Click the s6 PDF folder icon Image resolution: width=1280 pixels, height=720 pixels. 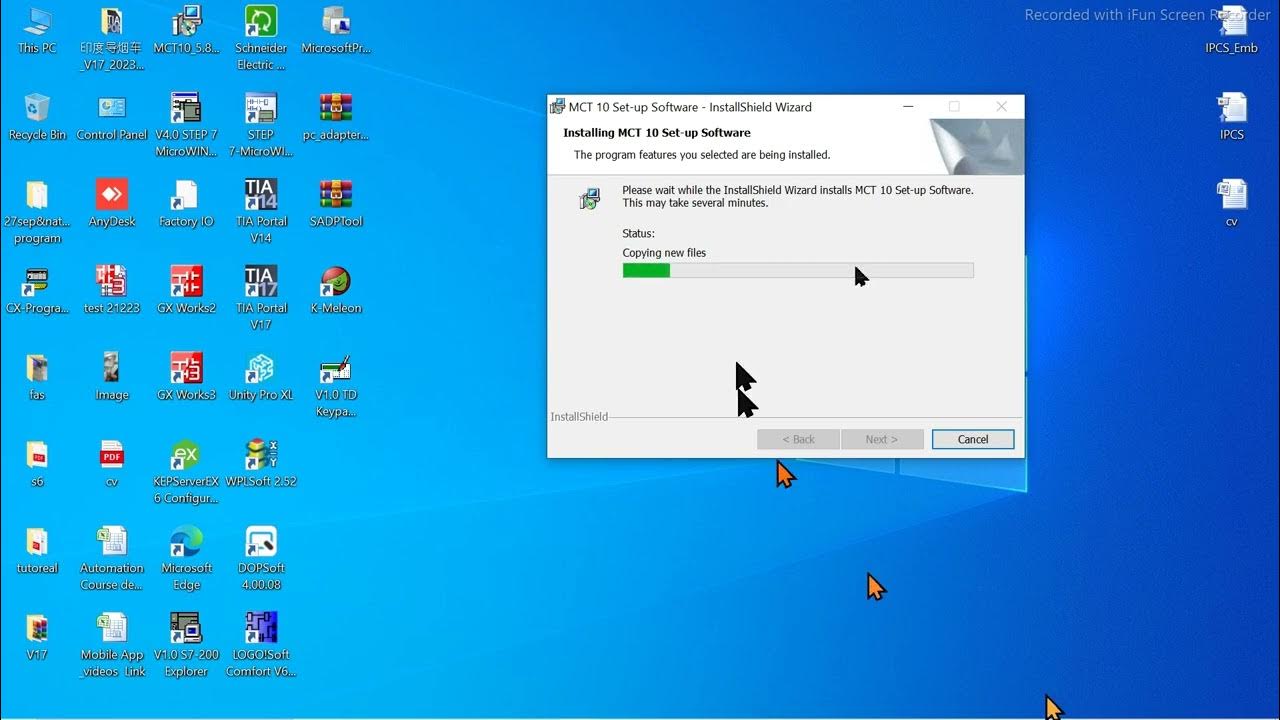[37, 465]
